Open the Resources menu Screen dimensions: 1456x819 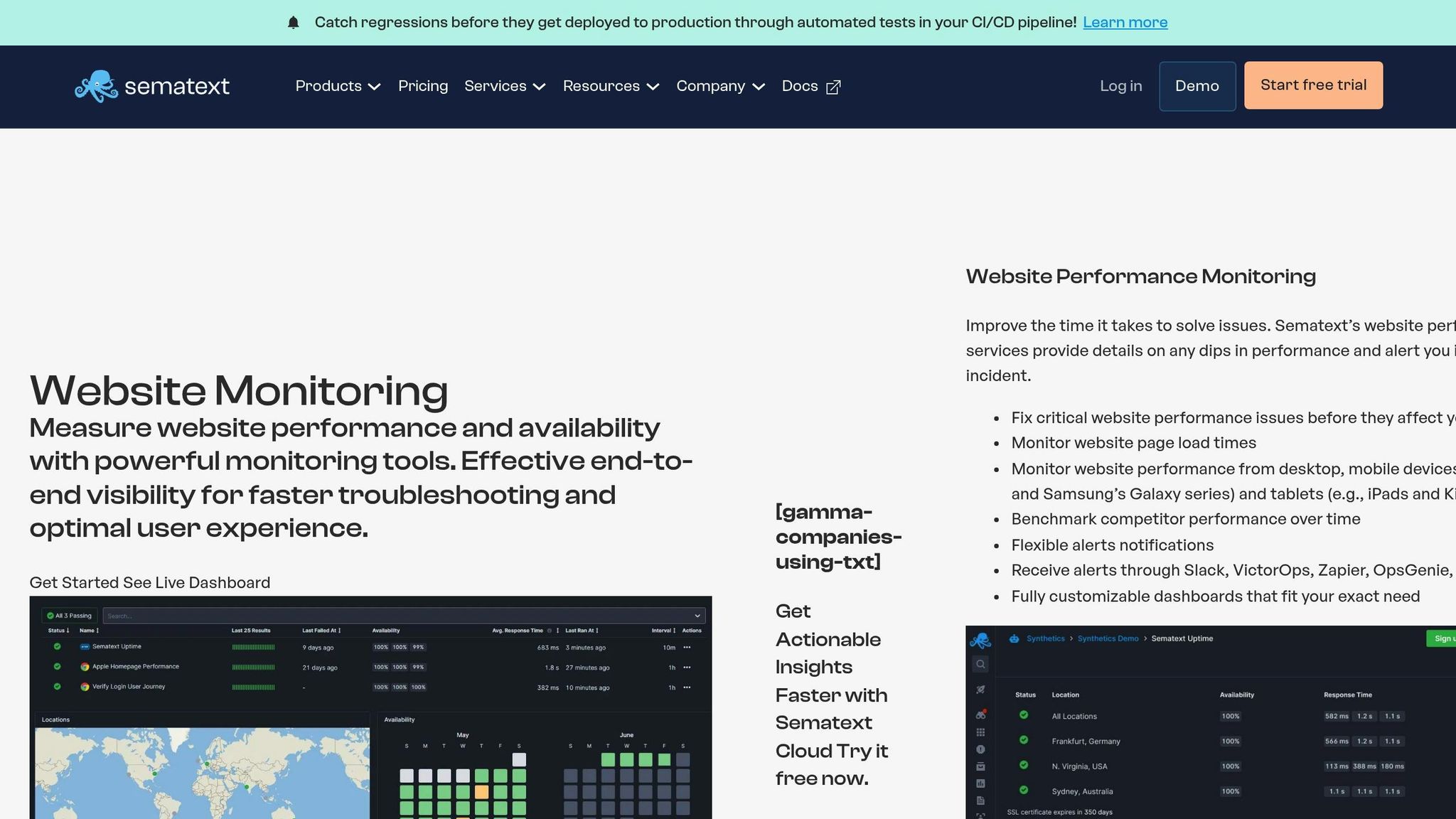[x=611, y=86]
